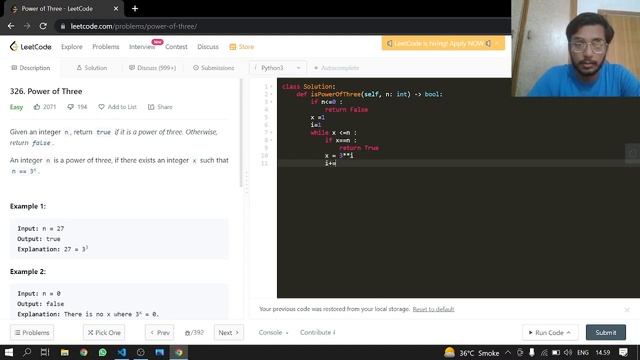640x360 pixels.
Task: Expand the Console panel
Action: (273, 333)
